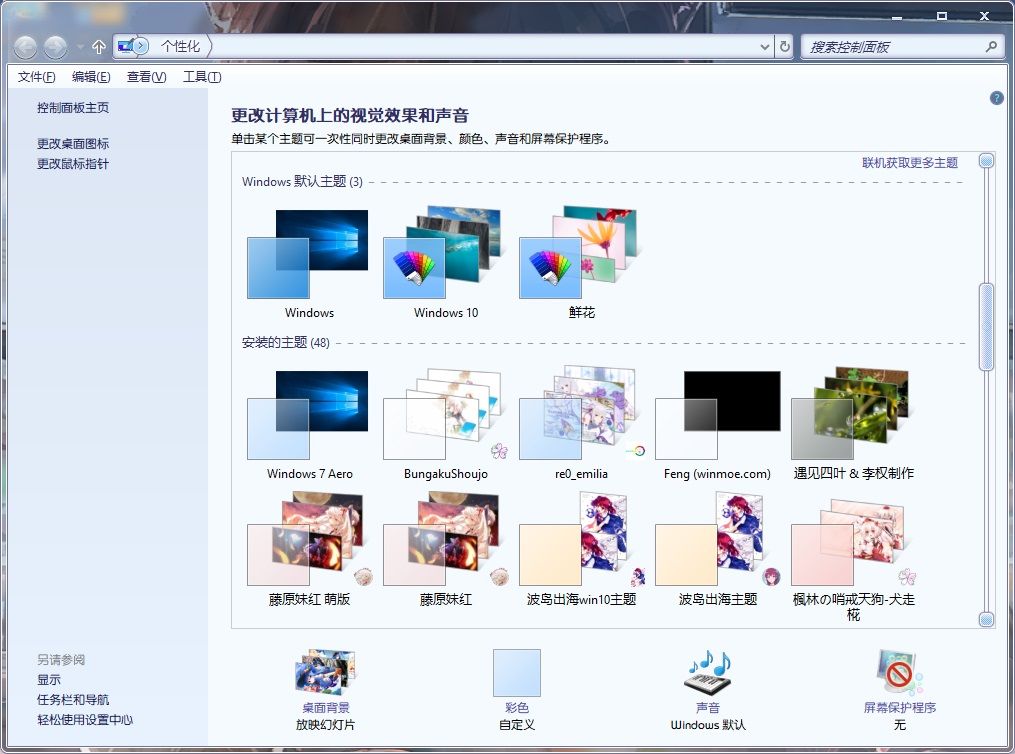The width and height of the screenshot is (1015, 754).
Task: Click the recent pages dropdown arrow
Action: pyautogui.click(x=80, y=47)
